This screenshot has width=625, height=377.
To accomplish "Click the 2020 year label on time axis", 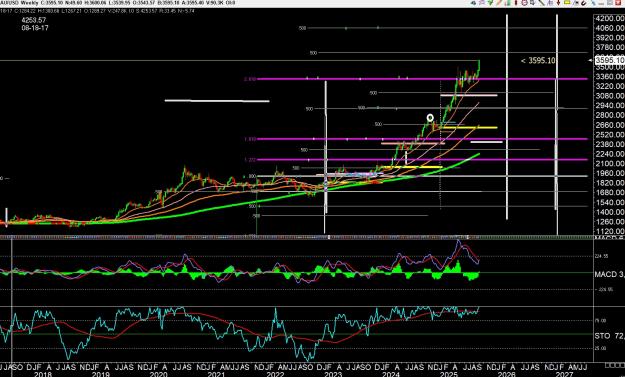I will 158,374.
